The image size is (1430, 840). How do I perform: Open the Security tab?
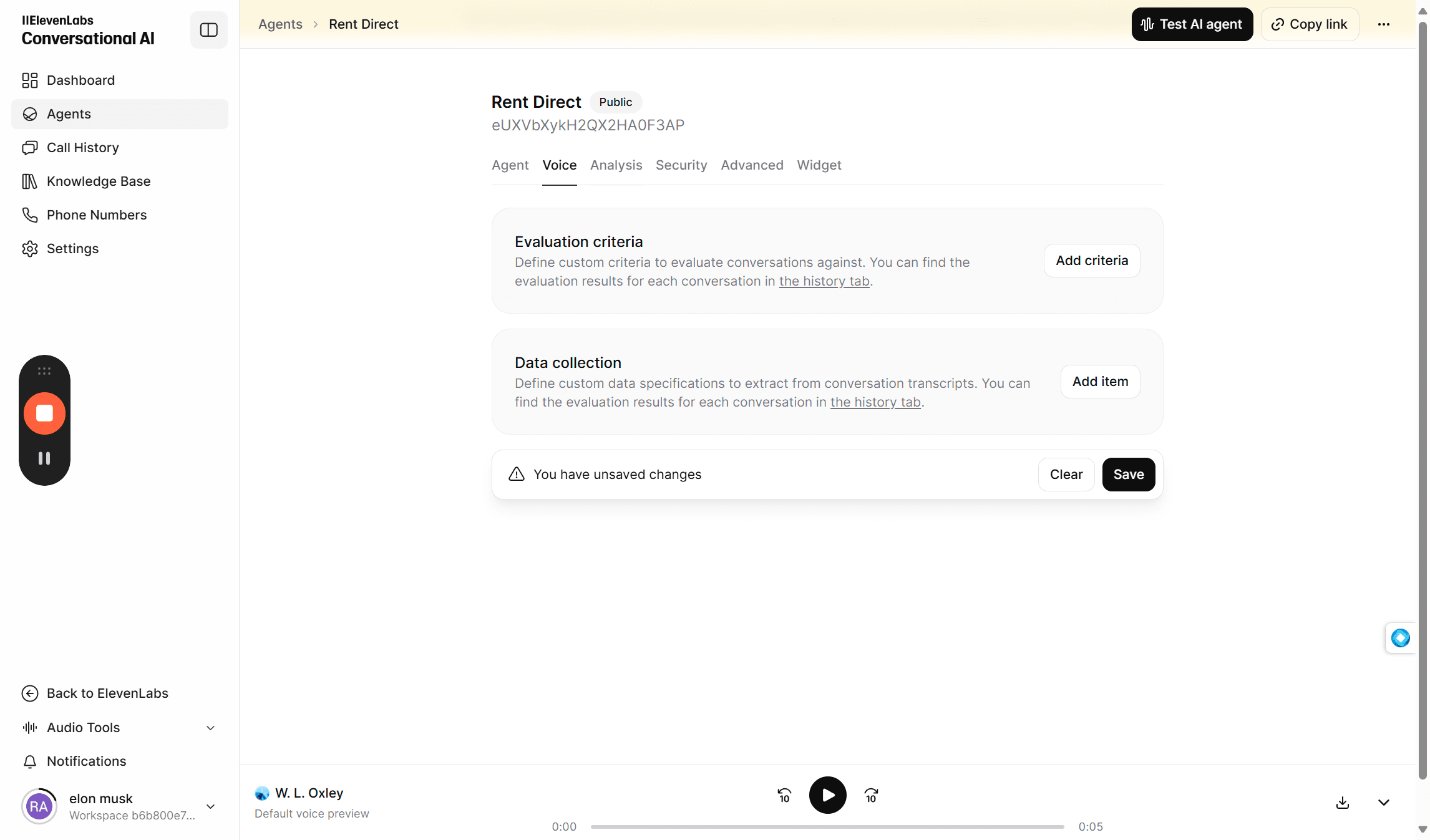(x=681, y=165)
